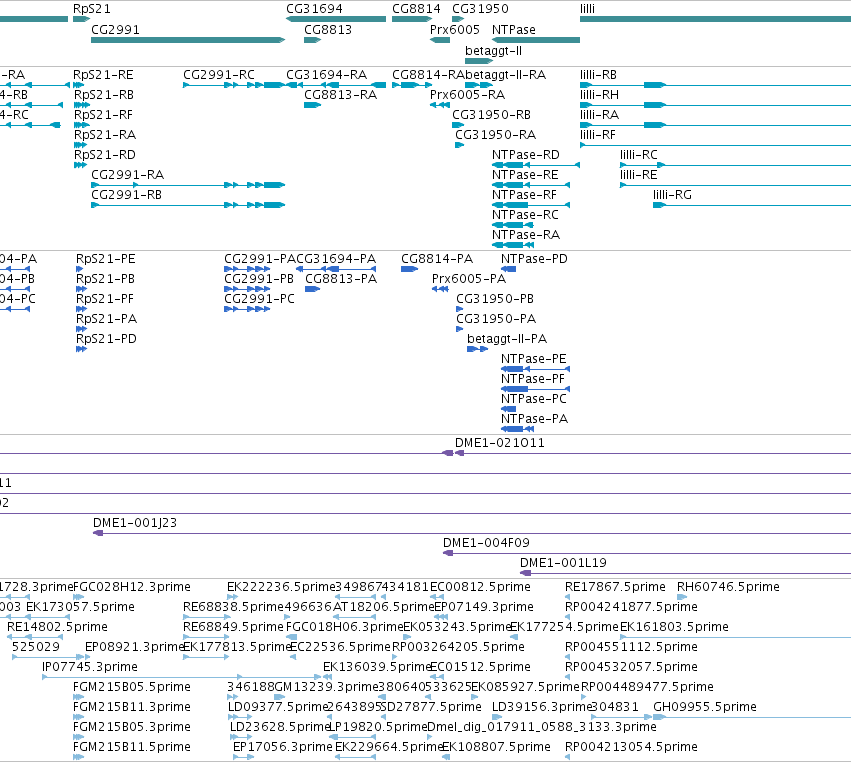Click EST FGC028H12.3prime
This screenshot has width=851, height=762.
coord(132,587)
